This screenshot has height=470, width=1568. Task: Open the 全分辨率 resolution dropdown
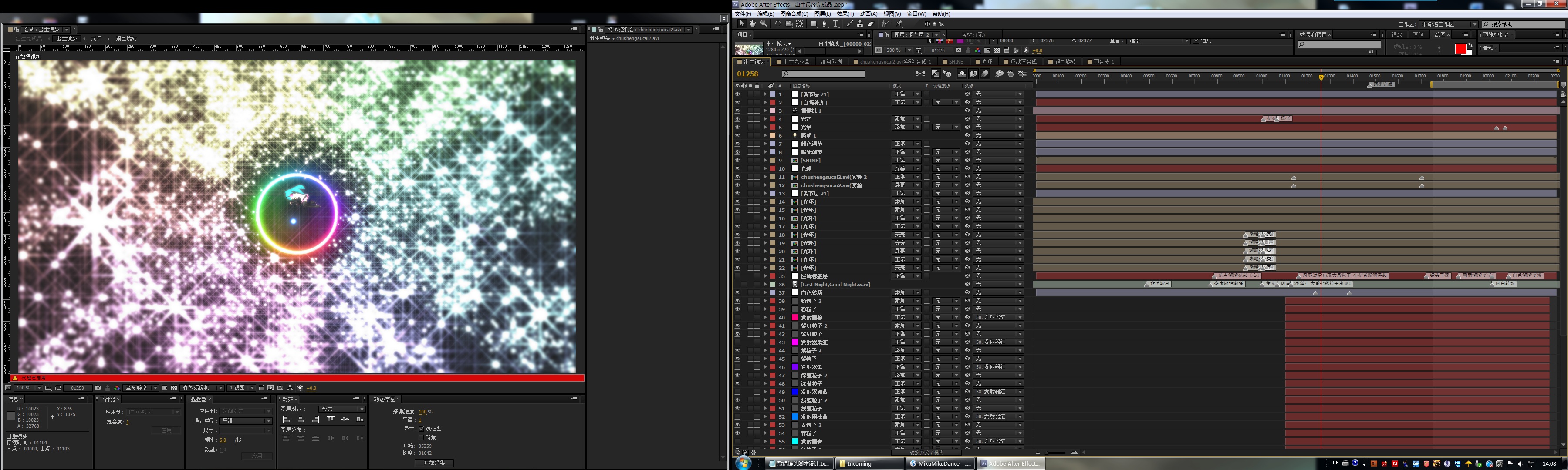[141, 388]
